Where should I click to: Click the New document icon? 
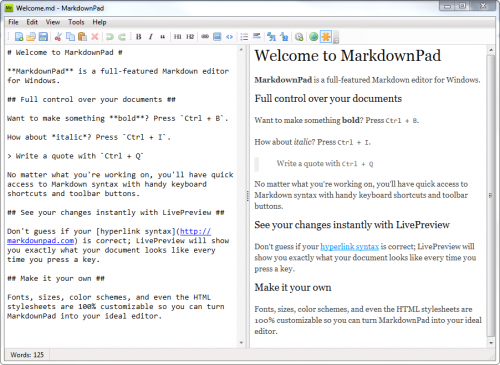click(19, 37)
